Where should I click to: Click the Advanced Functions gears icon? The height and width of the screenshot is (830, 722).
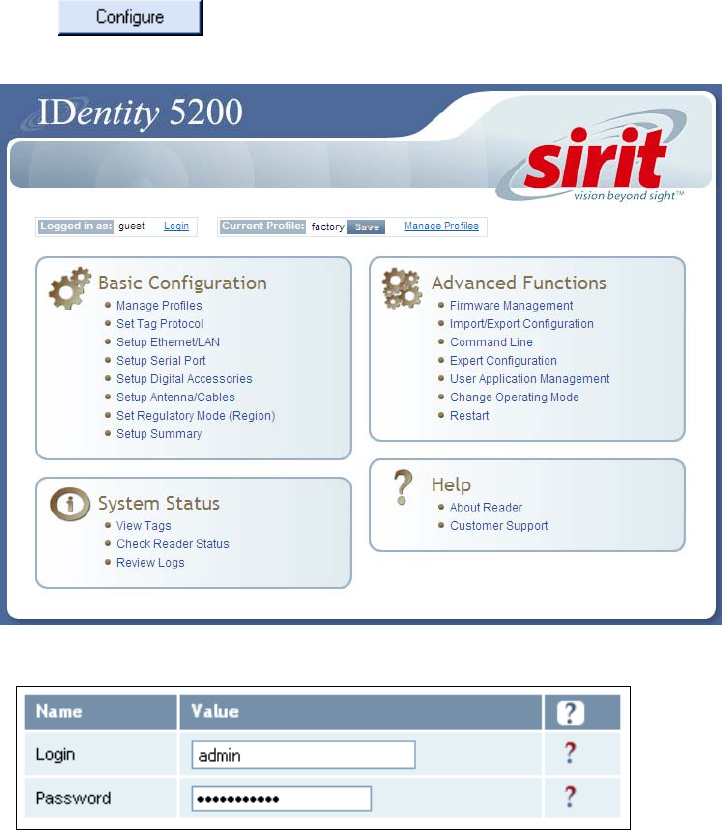pos(402,288)
